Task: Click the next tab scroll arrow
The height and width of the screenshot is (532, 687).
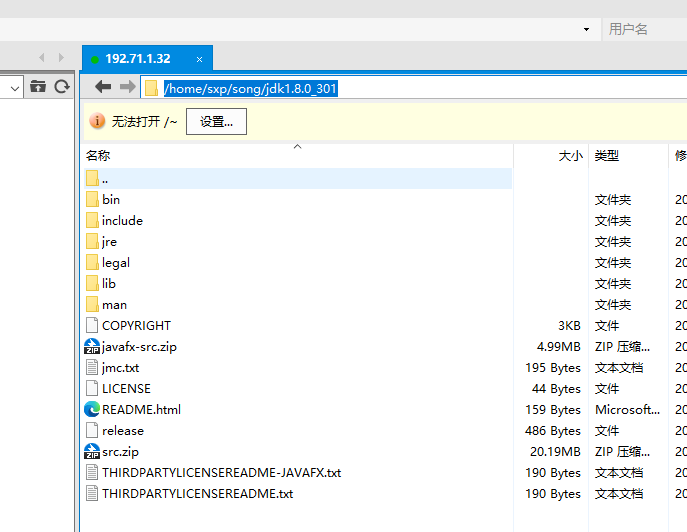Action: point(61,57)
